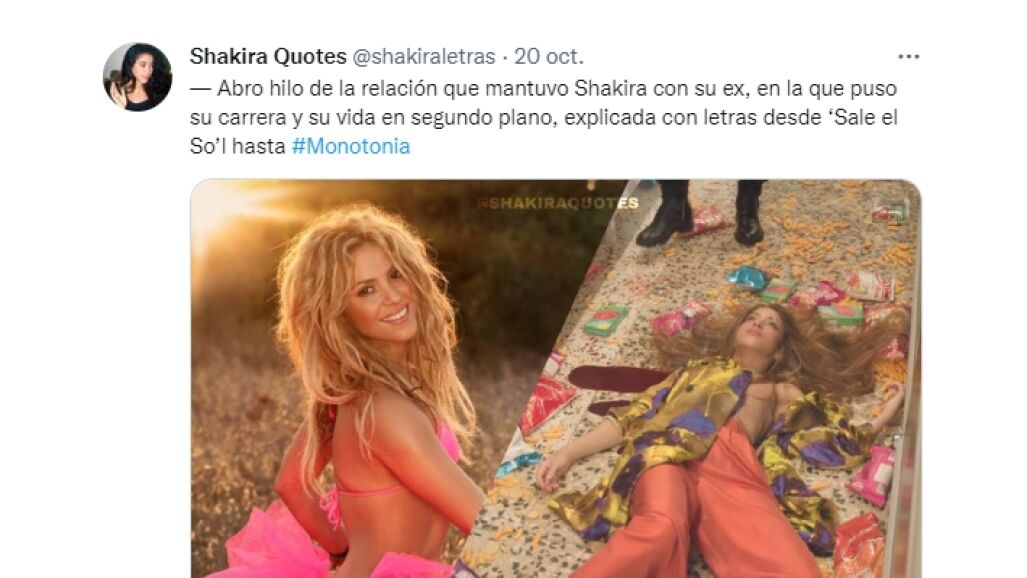Viewport: 1027px width, 578px height.
Task: Follow the #Monotonia hashtag link
Action: tap(350, 145)
